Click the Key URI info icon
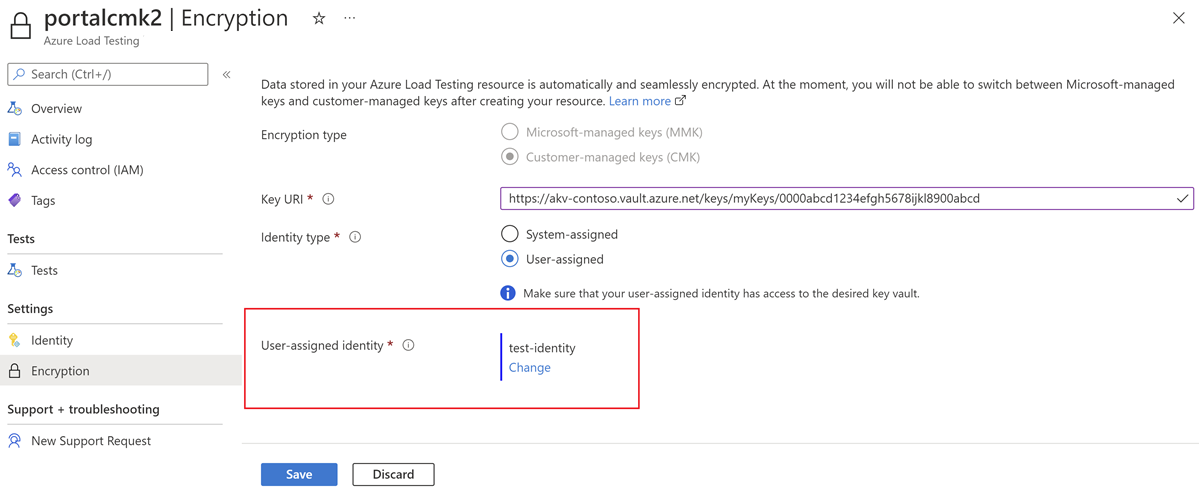 328,199
